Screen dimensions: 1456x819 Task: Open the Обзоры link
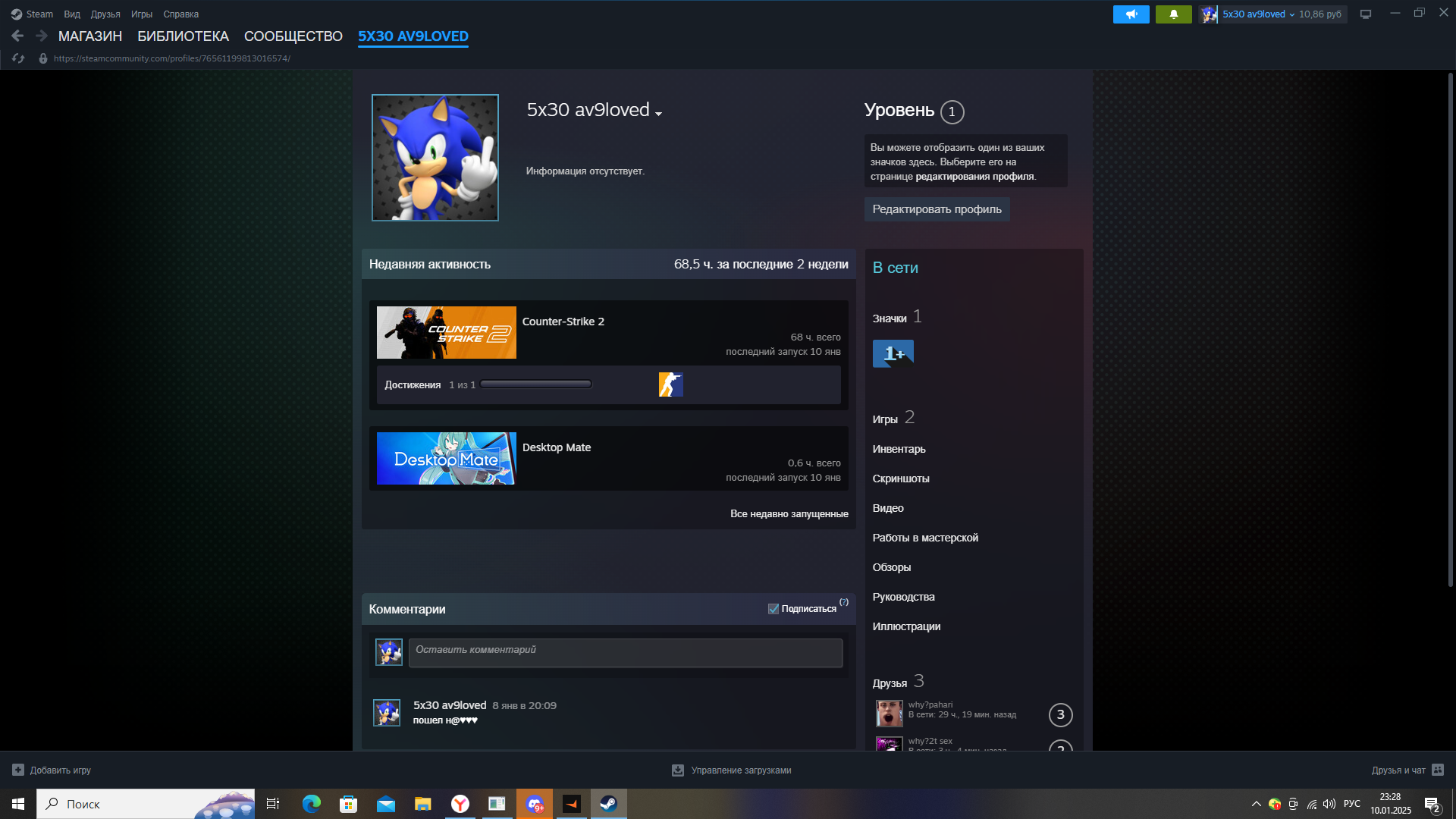tap(892, 567)
